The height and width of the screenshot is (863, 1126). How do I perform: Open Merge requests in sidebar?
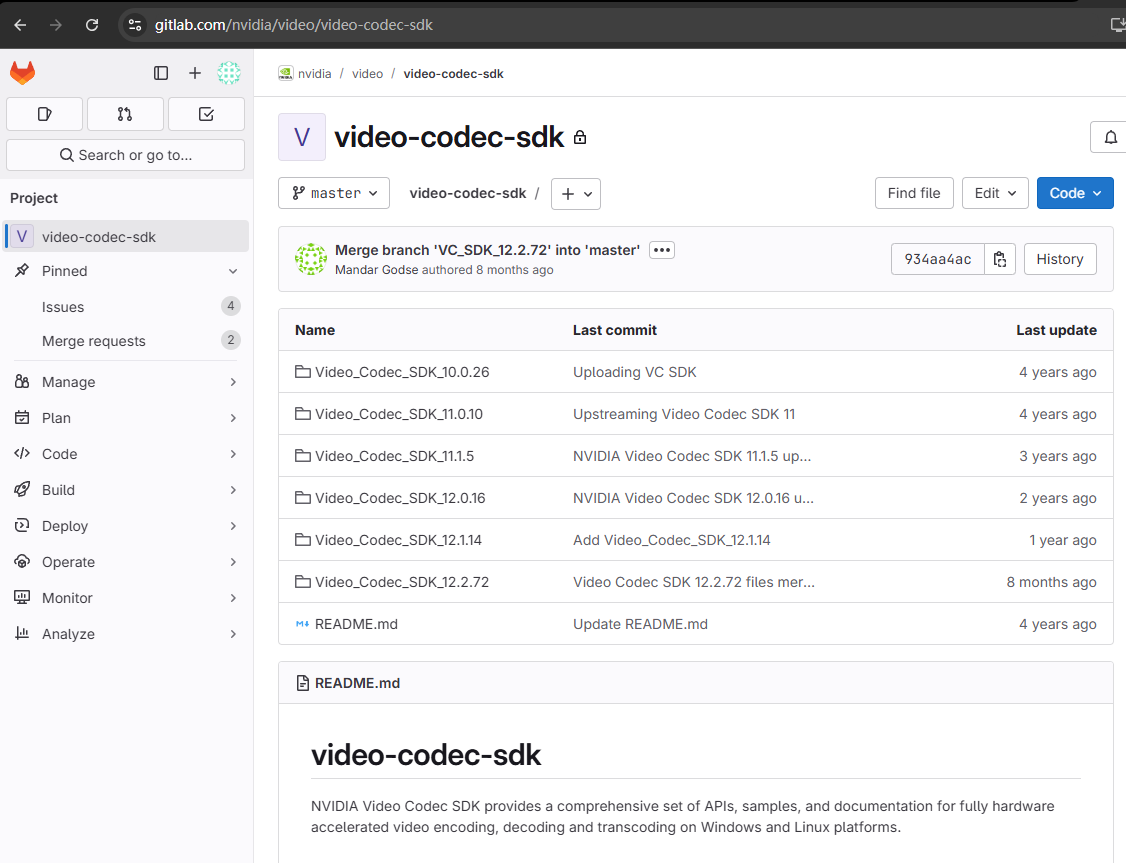[126, 341]
